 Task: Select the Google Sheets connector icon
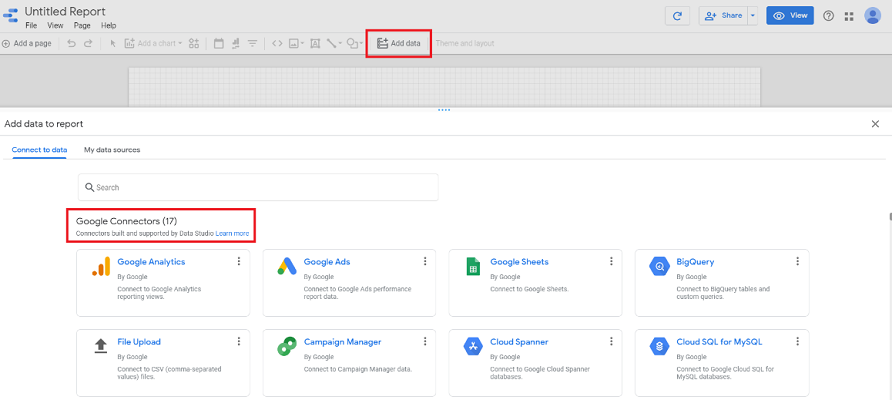[x=473, y=266]
